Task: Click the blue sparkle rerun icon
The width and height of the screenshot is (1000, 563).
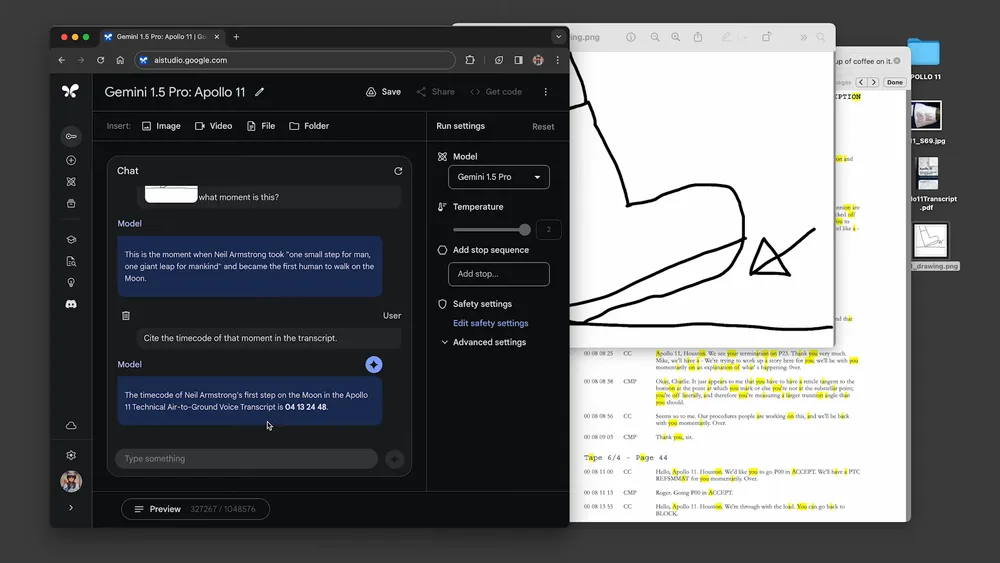Action: tap(374, 365)
